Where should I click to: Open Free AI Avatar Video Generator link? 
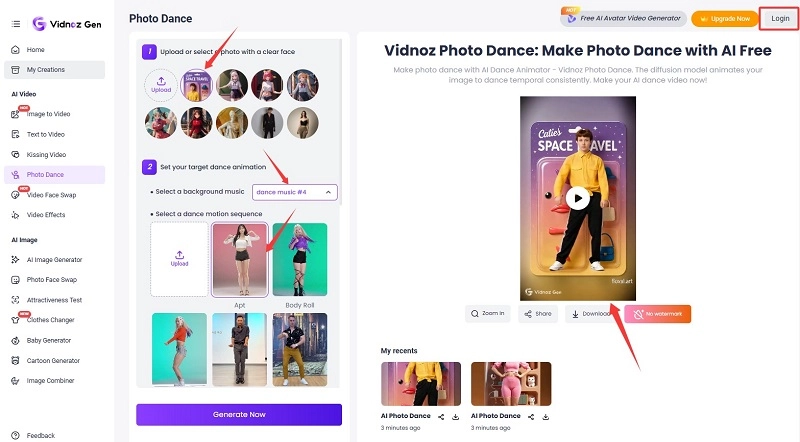(623, 18)
